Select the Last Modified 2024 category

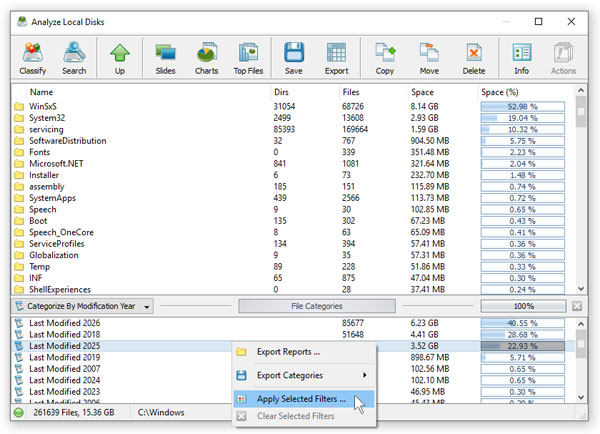pos(65,380)
